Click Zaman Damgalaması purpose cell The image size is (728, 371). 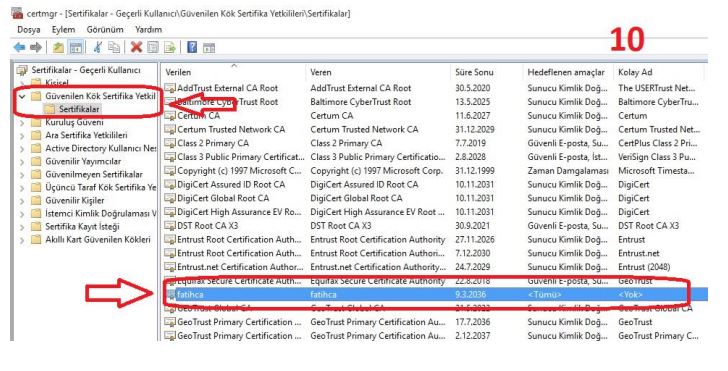pos(568,171)
